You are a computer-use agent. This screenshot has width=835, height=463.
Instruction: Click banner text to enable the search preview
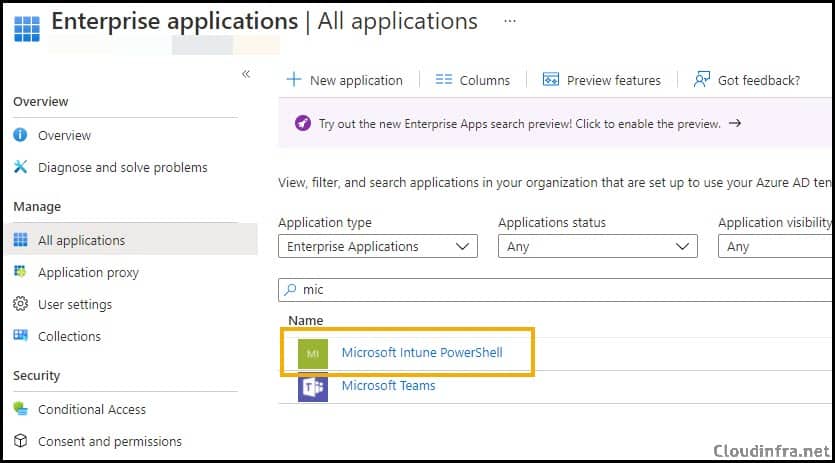click(520, 124)
